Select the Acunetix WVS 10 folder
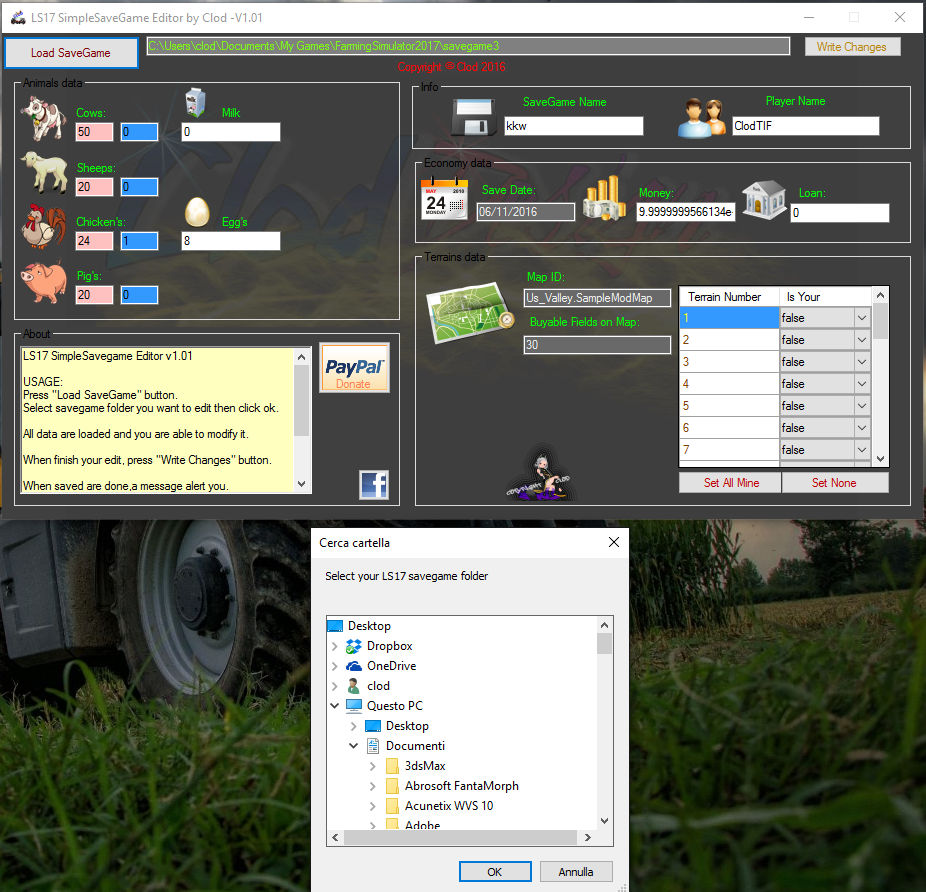The width and height of the screenshot is (926, 892). 449,806
